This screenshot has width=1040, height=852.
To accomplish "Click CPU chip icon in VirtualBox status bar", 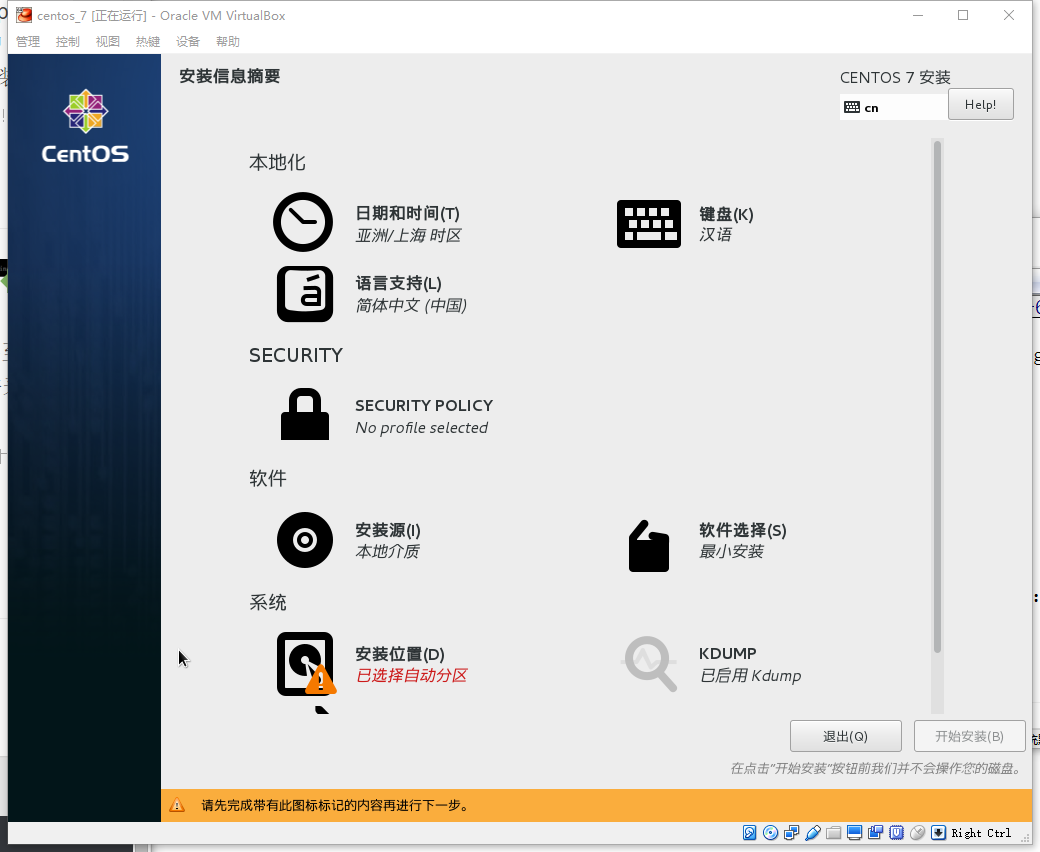I will (x=897, y=833).
